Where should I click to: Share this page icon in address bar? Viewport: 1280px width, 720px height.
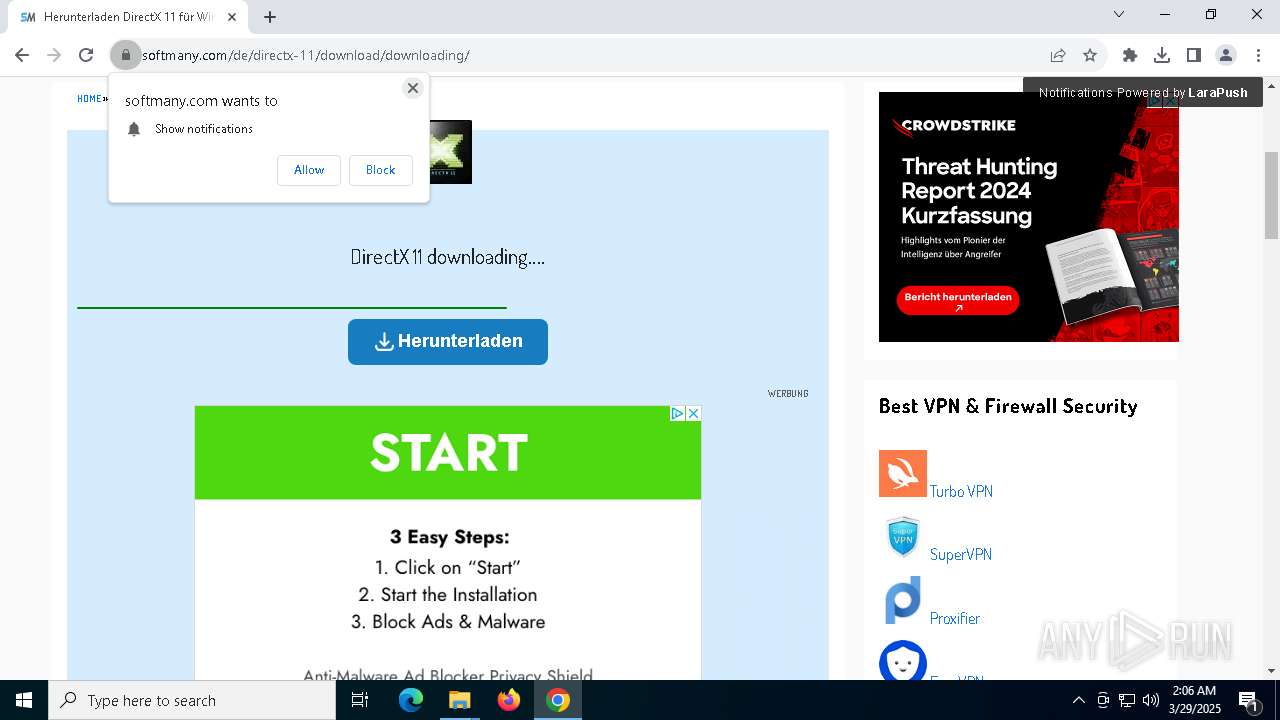(x=1058, y=55)
